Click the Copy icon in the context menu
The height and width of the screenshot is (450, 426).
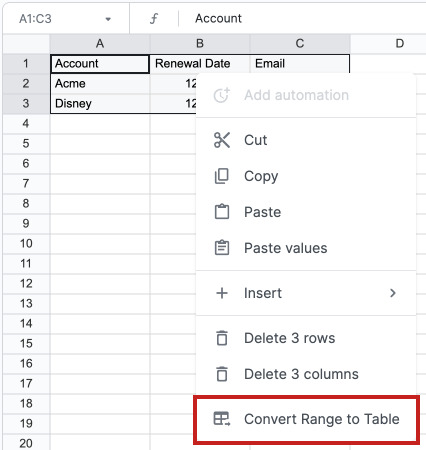click(x=222, y=176)
